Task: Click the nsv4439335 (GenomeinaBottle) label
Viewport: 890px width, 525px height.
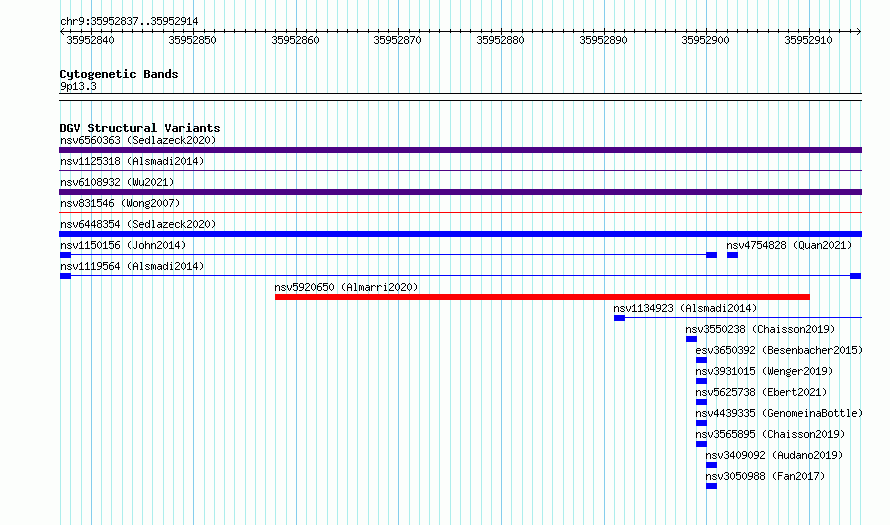Action: (779, 413)
